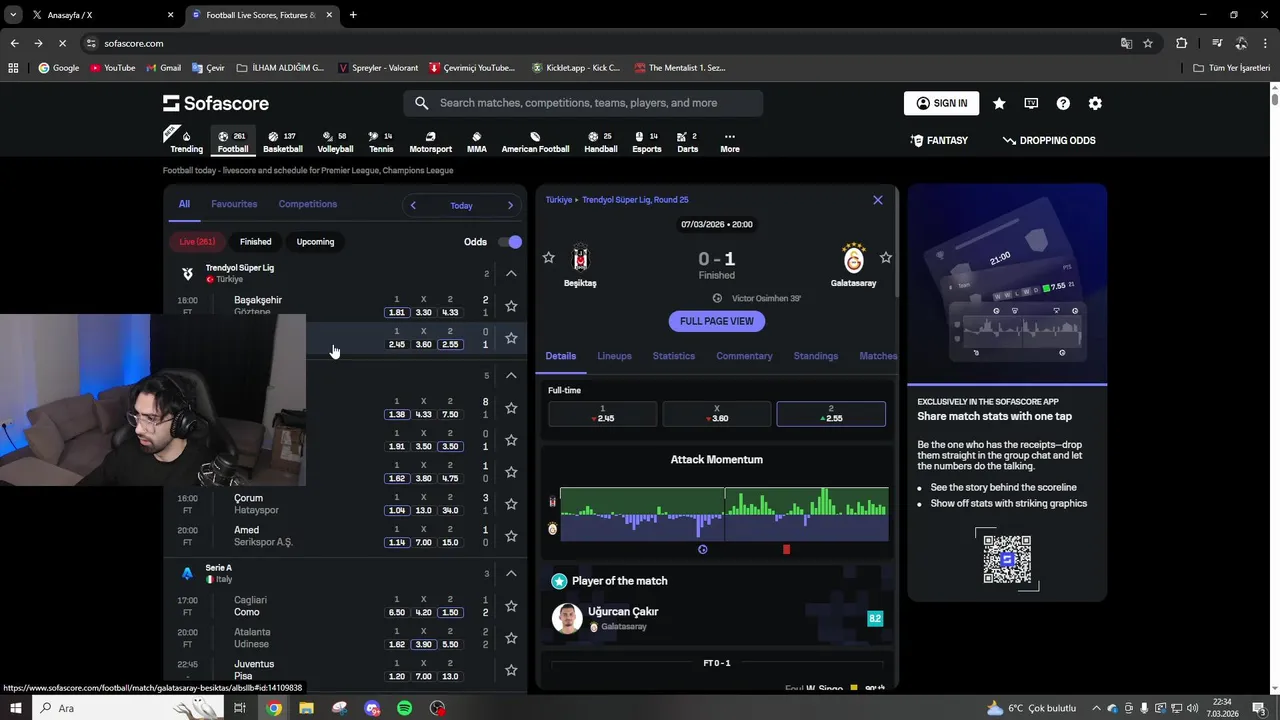Open Chrome media control icon

[1217, 43]
